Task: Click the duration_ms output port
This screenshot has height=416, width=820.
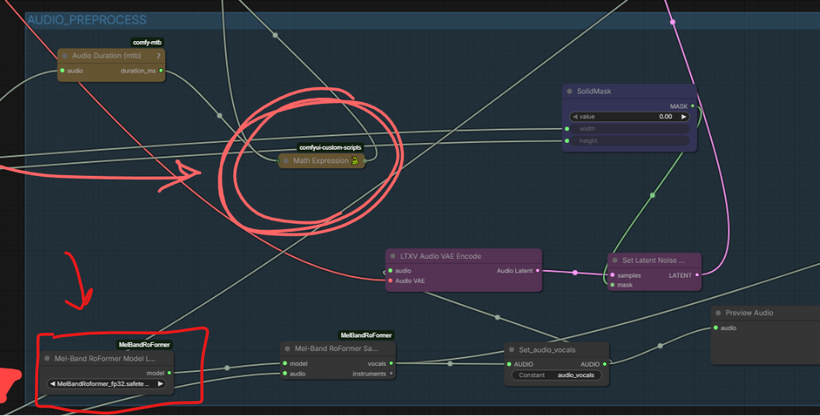Action: point(161,71)
